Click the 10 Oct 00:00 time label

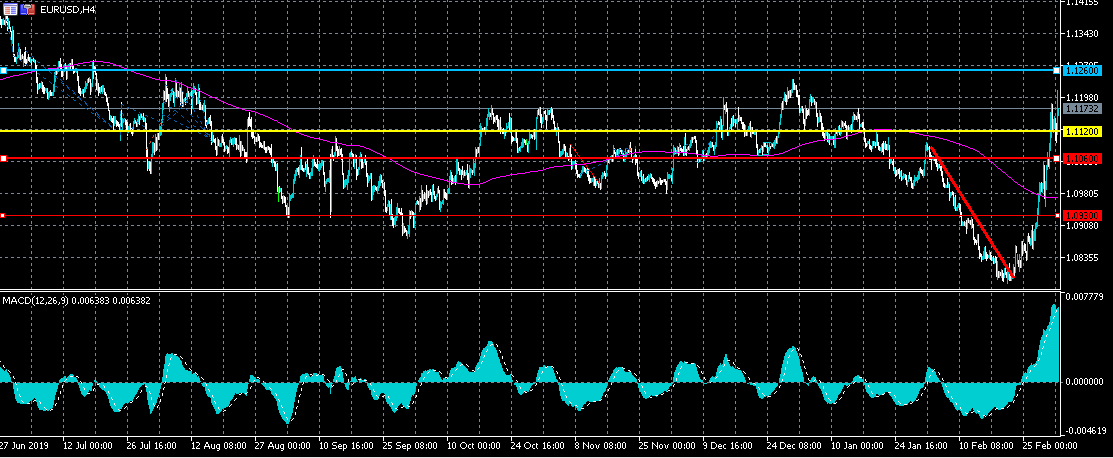473,444
